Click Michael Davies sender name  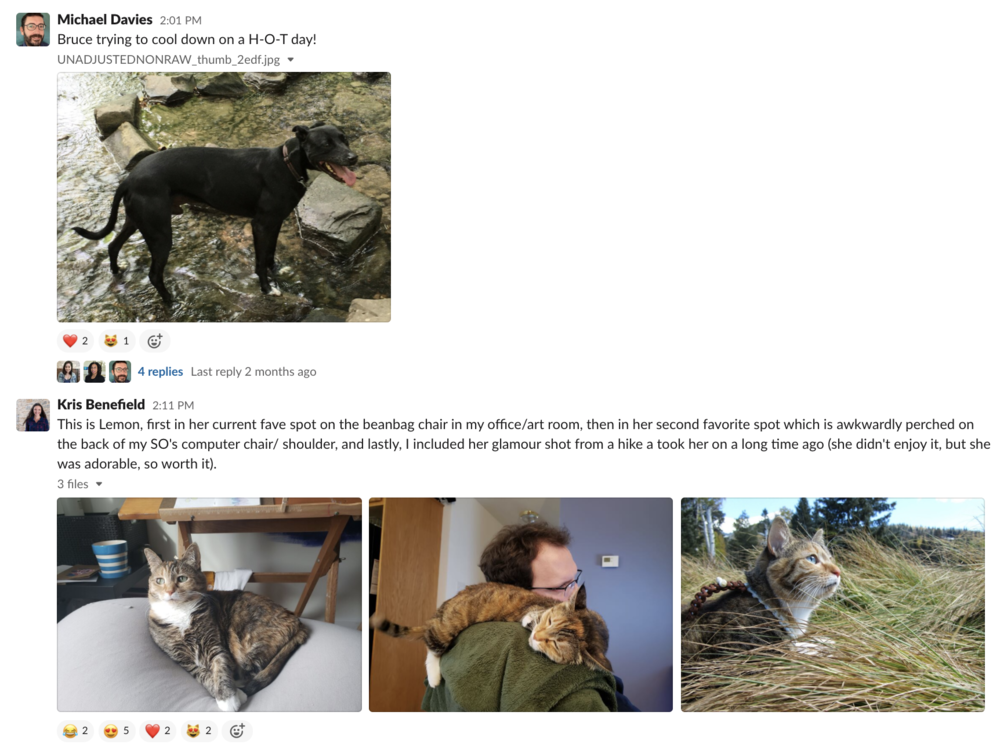click(x=105, y=20)
